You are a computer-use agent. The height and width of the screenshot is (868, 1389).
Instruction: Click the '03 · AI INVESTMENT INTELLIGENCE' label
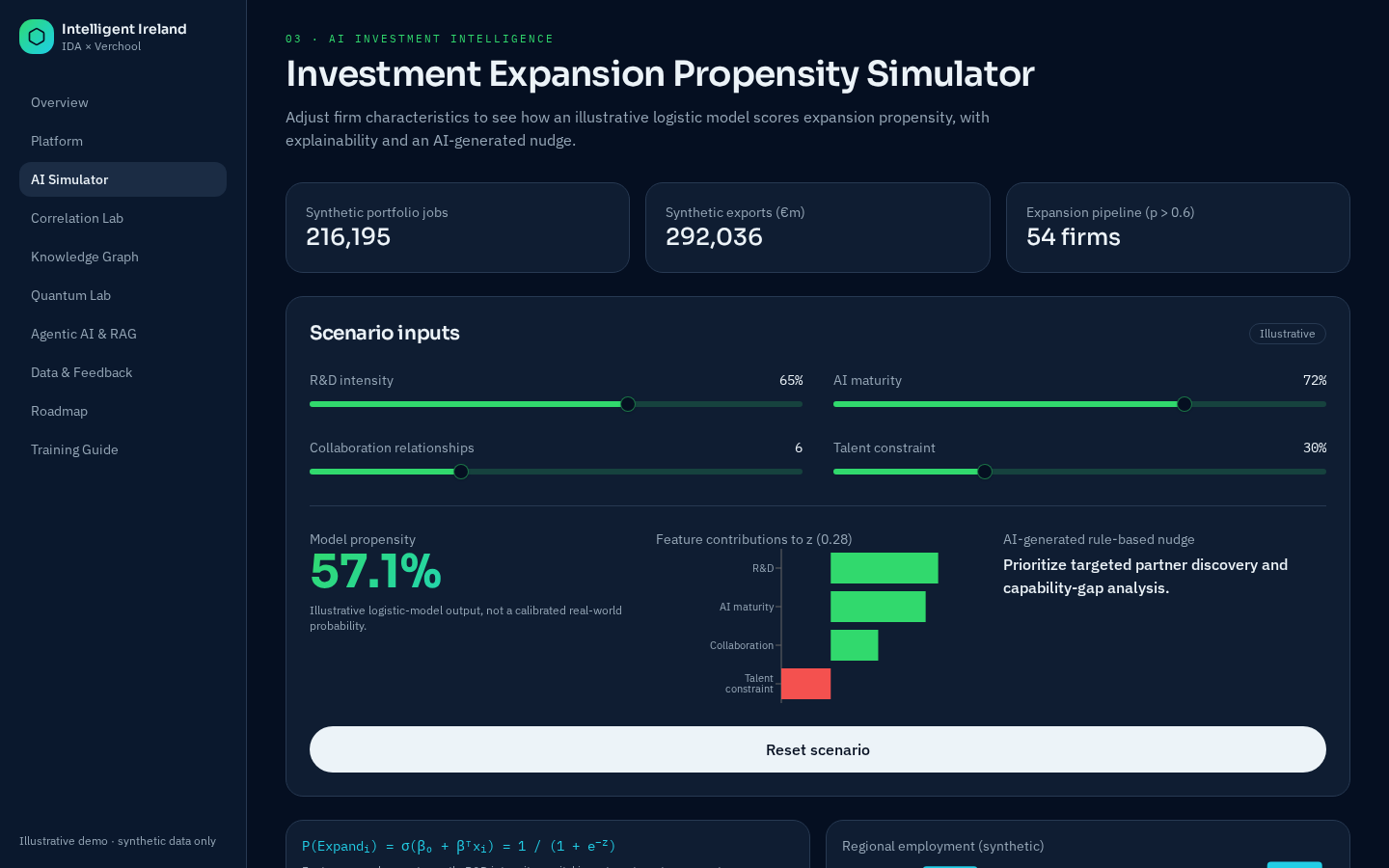point(420,39)
